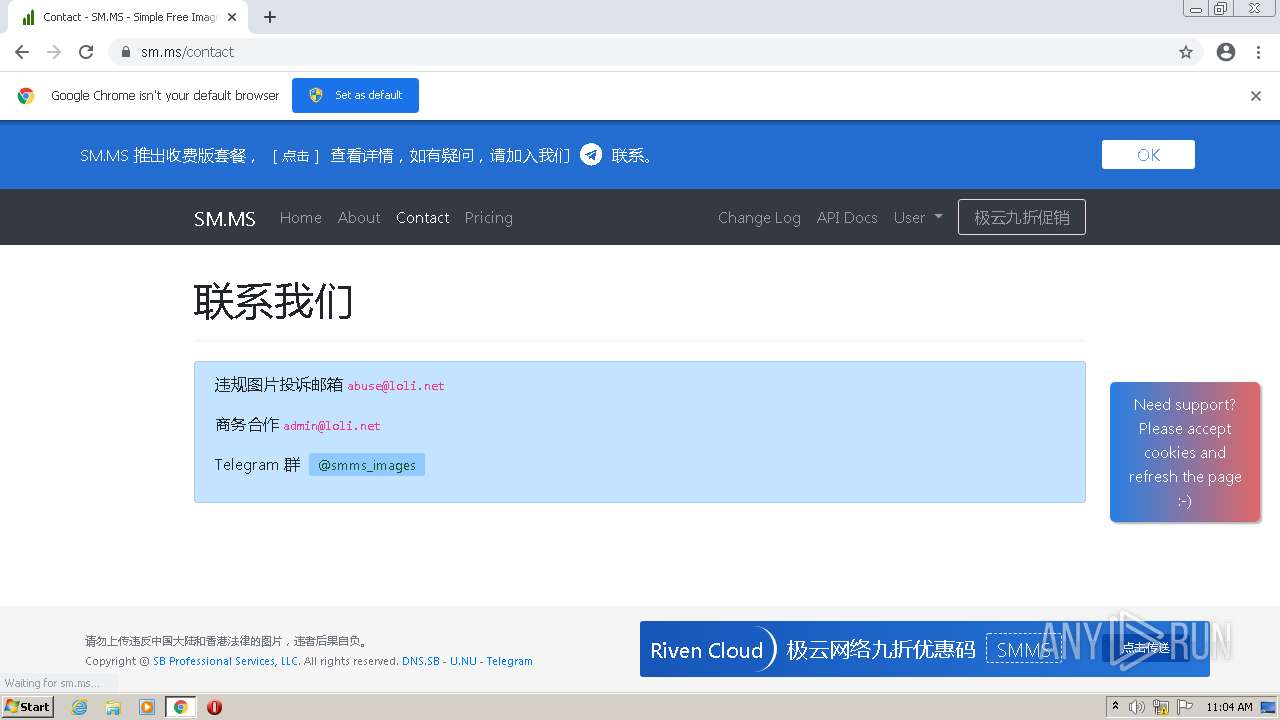Open SB Professional Services, LLC link
Viewport: 1280px width, 720px height.
(x=226, y=661)
